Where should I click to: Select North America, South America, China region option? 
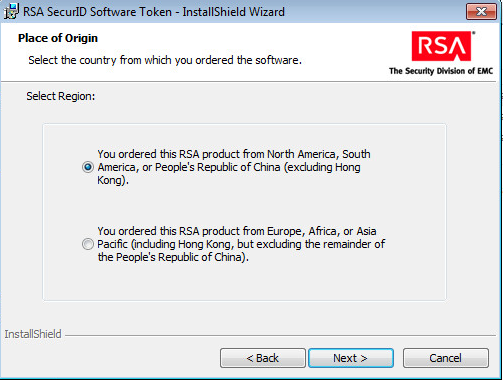[x=88, y=167]
